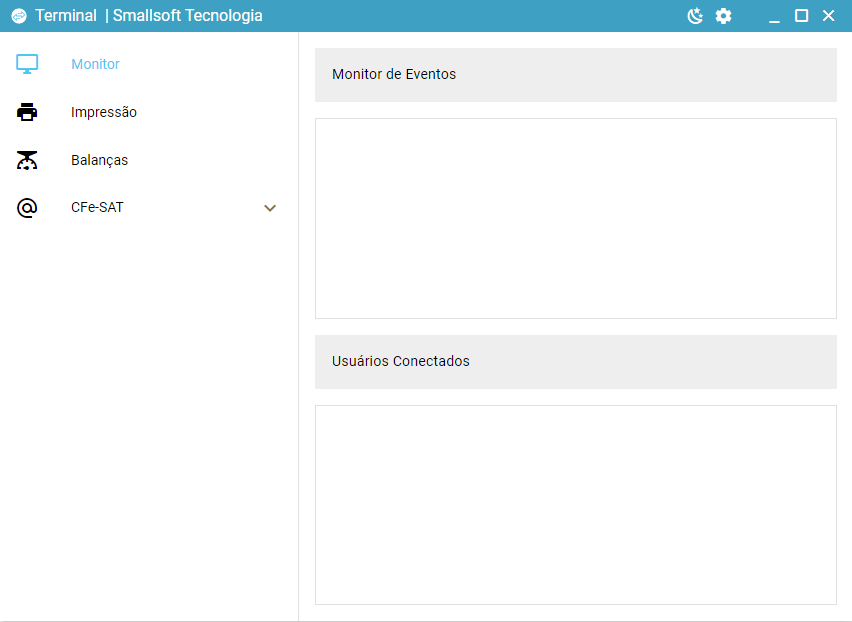Click the Usuários Conectados header
Viewport: 852px width, 622px height.
pyautogui.click(x=400, y=361)
